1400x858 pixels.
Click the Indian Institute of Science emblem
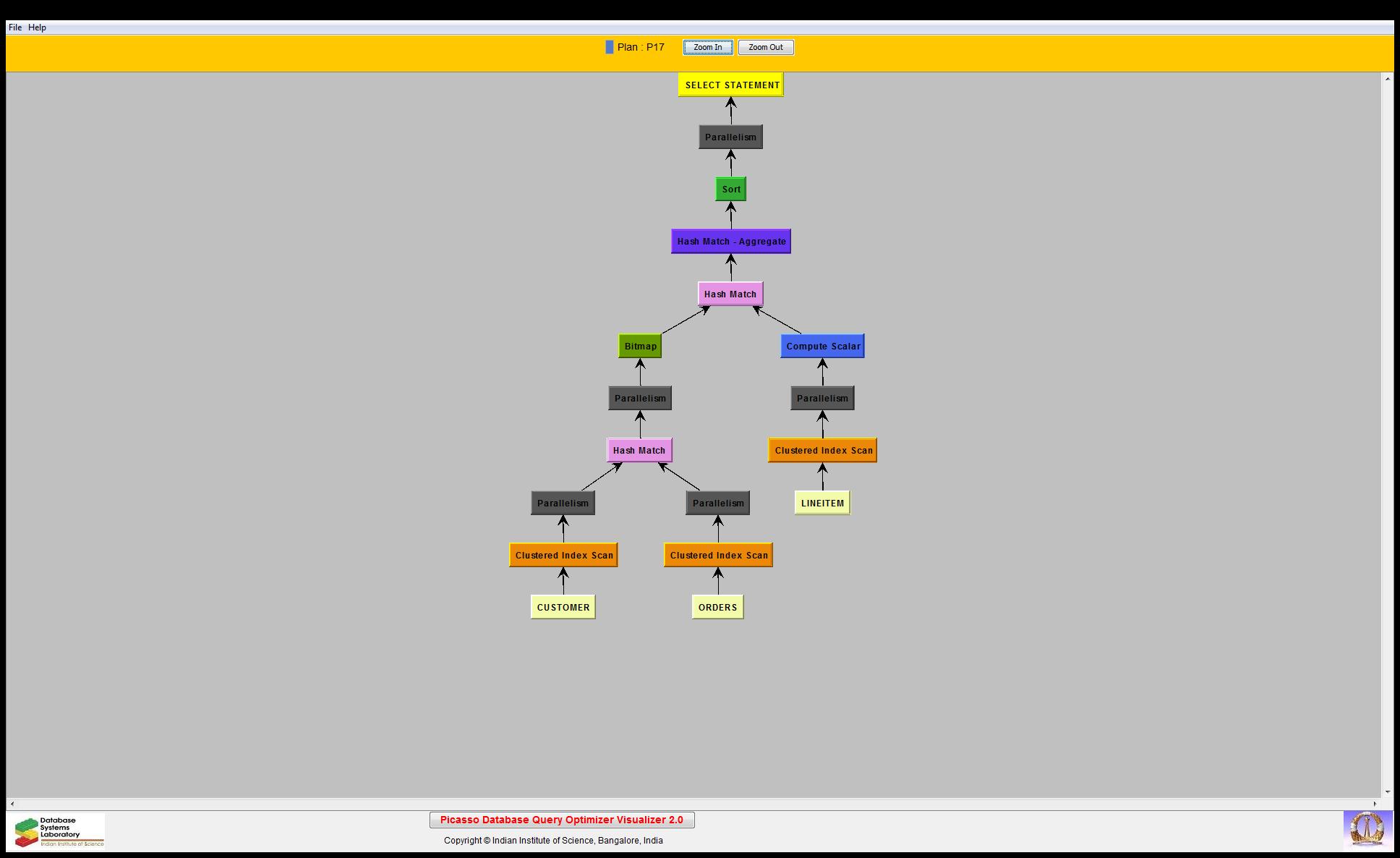1367,830
